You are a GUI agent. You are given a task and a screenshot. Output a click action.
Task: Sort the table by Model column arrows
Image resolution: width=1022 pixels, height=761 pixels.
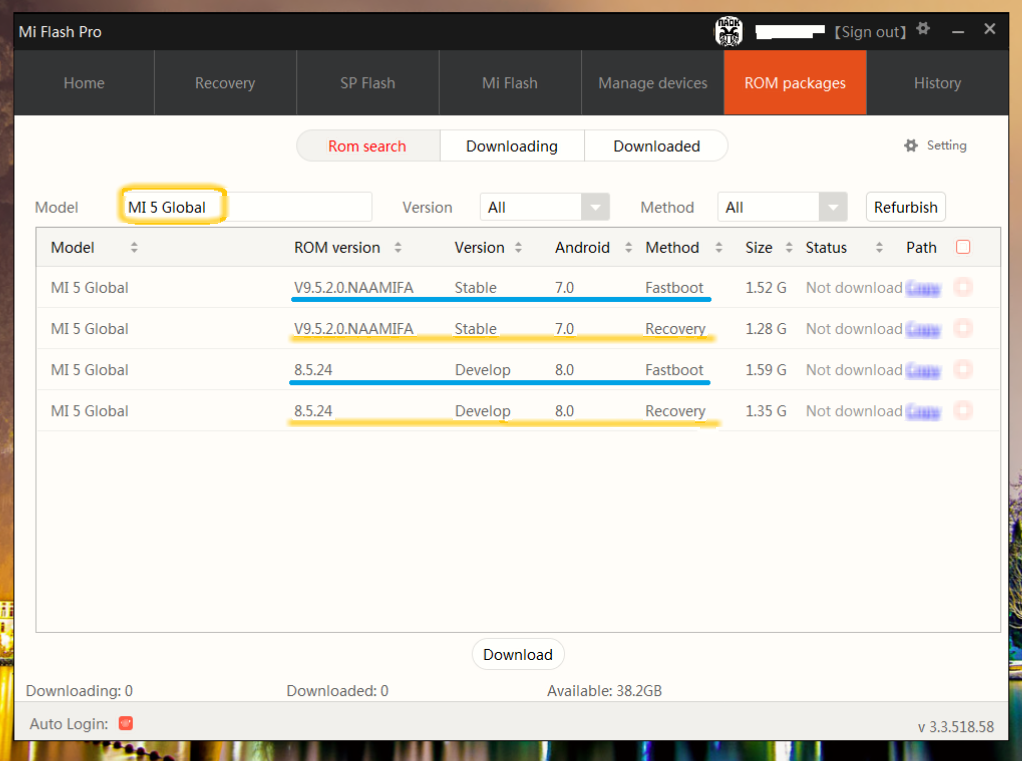coord(134,248)
